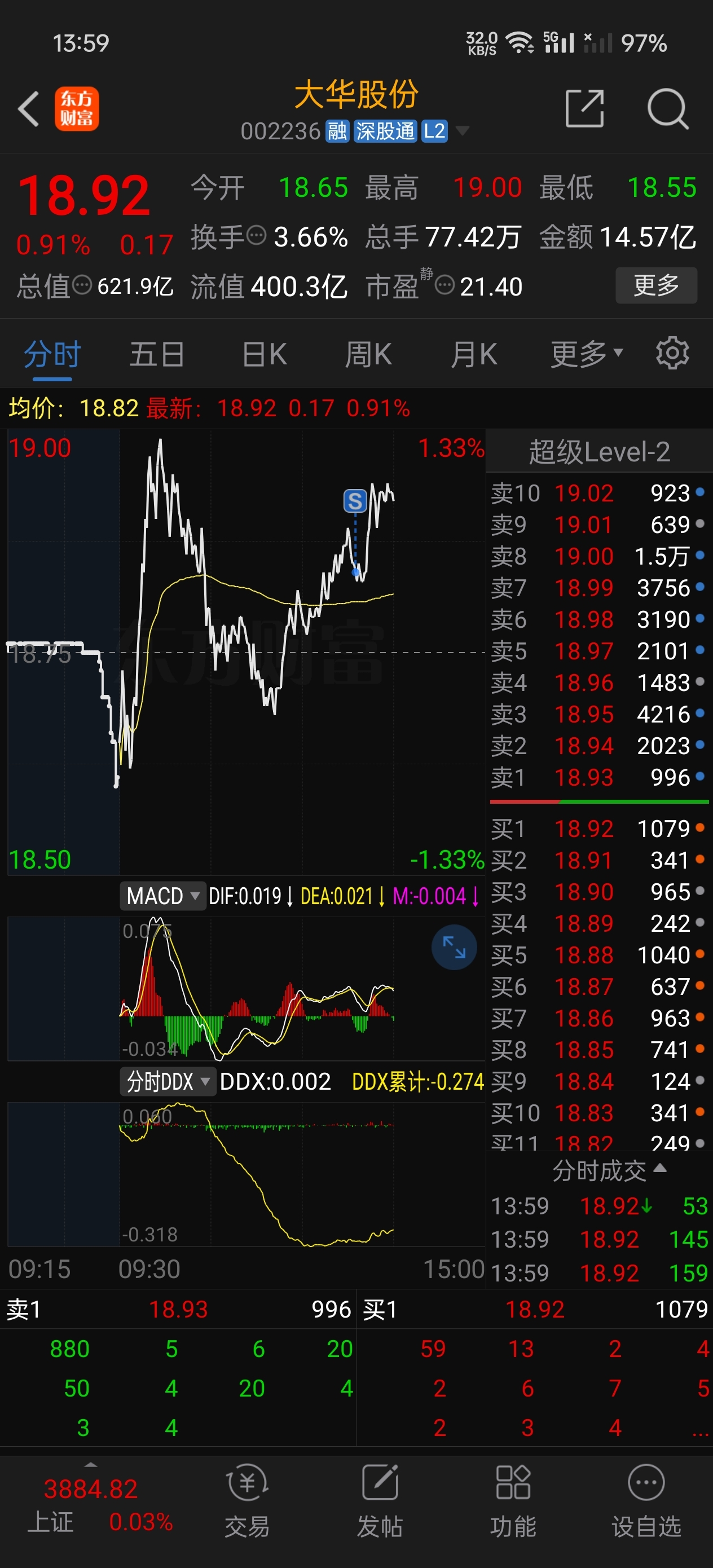Screen dimensions: 713x1568
Task: Tap the L2 badge
Action: tap(434, 131)
